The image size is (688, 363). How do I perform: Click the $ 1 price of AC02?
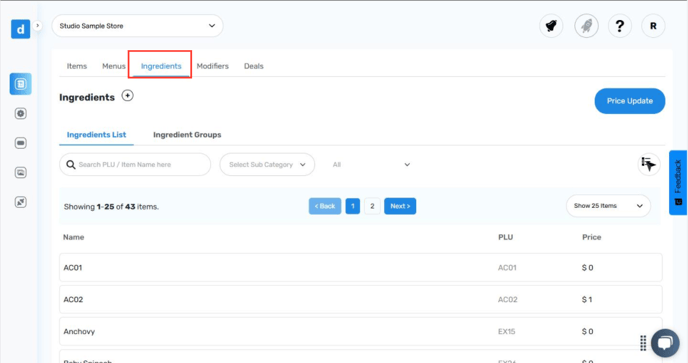[587, 300]
